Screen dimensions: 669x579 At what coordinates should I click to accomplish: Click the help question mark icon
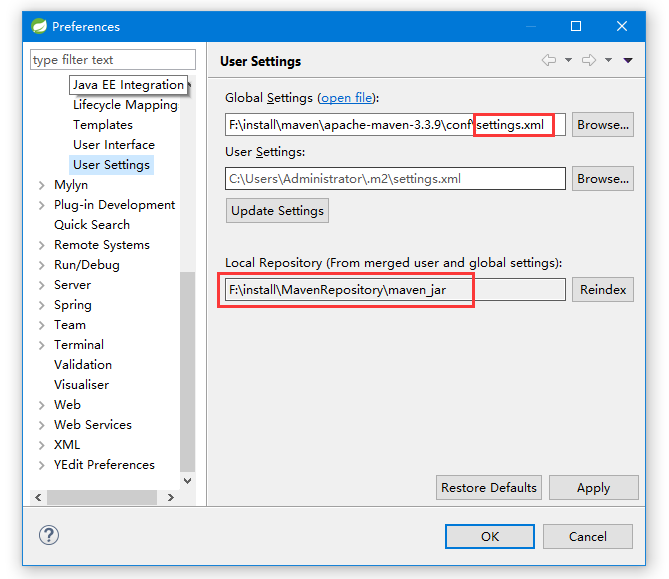pos(49,535)
